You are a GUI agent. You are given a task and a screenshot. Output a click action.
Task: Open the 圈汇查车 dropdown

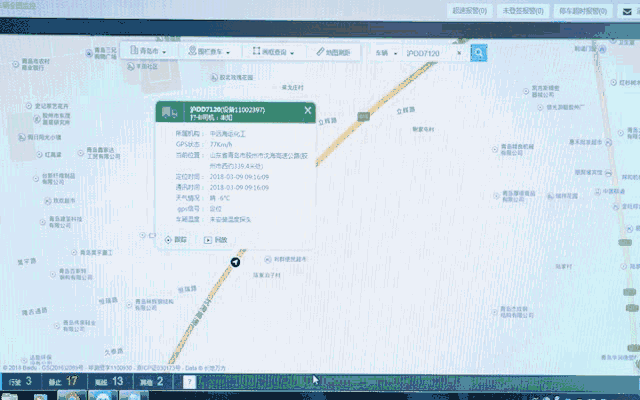click(x=209, y=51)
